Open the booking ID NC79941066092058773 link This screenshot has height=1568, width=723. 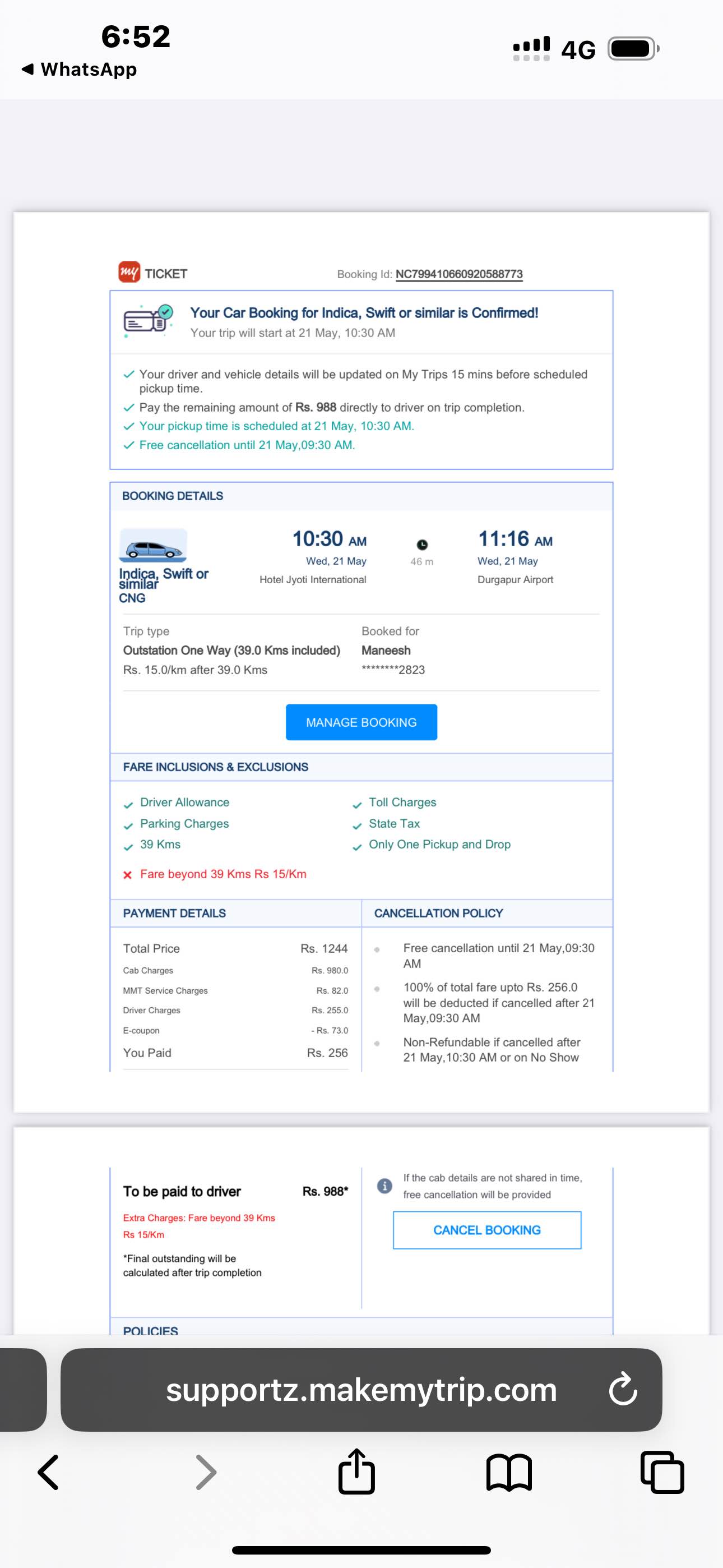pyautogui.click(x=459, y=274)
